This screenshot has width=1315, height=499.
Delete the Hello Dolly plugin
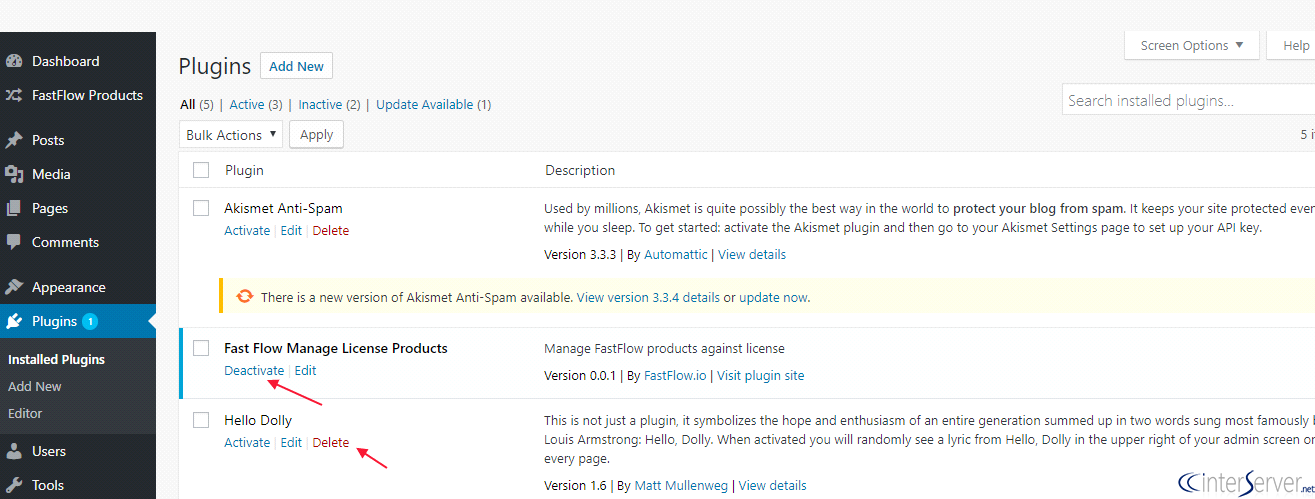(x=331, y=442)
